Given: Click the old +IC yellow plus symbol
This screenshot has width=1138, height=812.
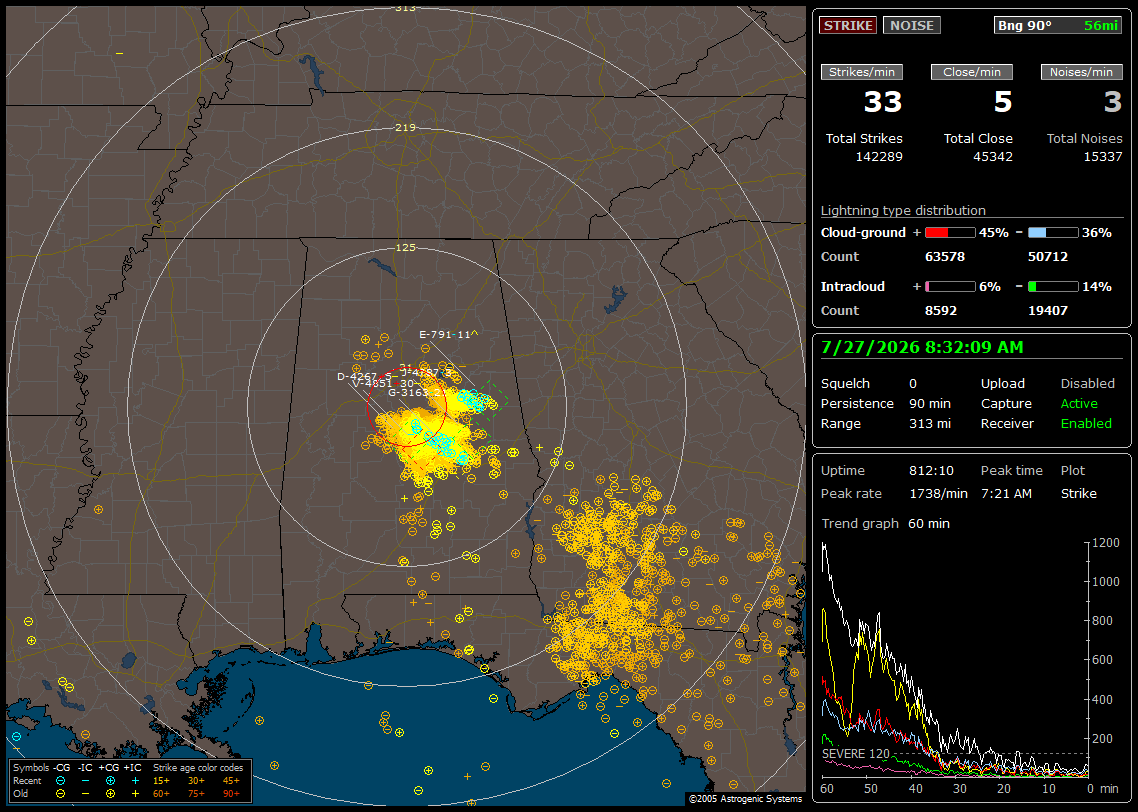Looking at the screenshot, I should click(135, 794).
